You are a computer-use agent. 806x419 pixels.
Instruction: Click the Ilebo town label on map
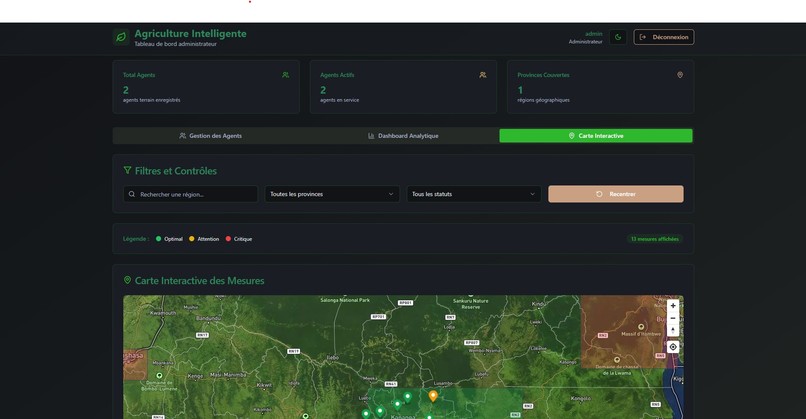pyautogui.click(x=333, y=358)
